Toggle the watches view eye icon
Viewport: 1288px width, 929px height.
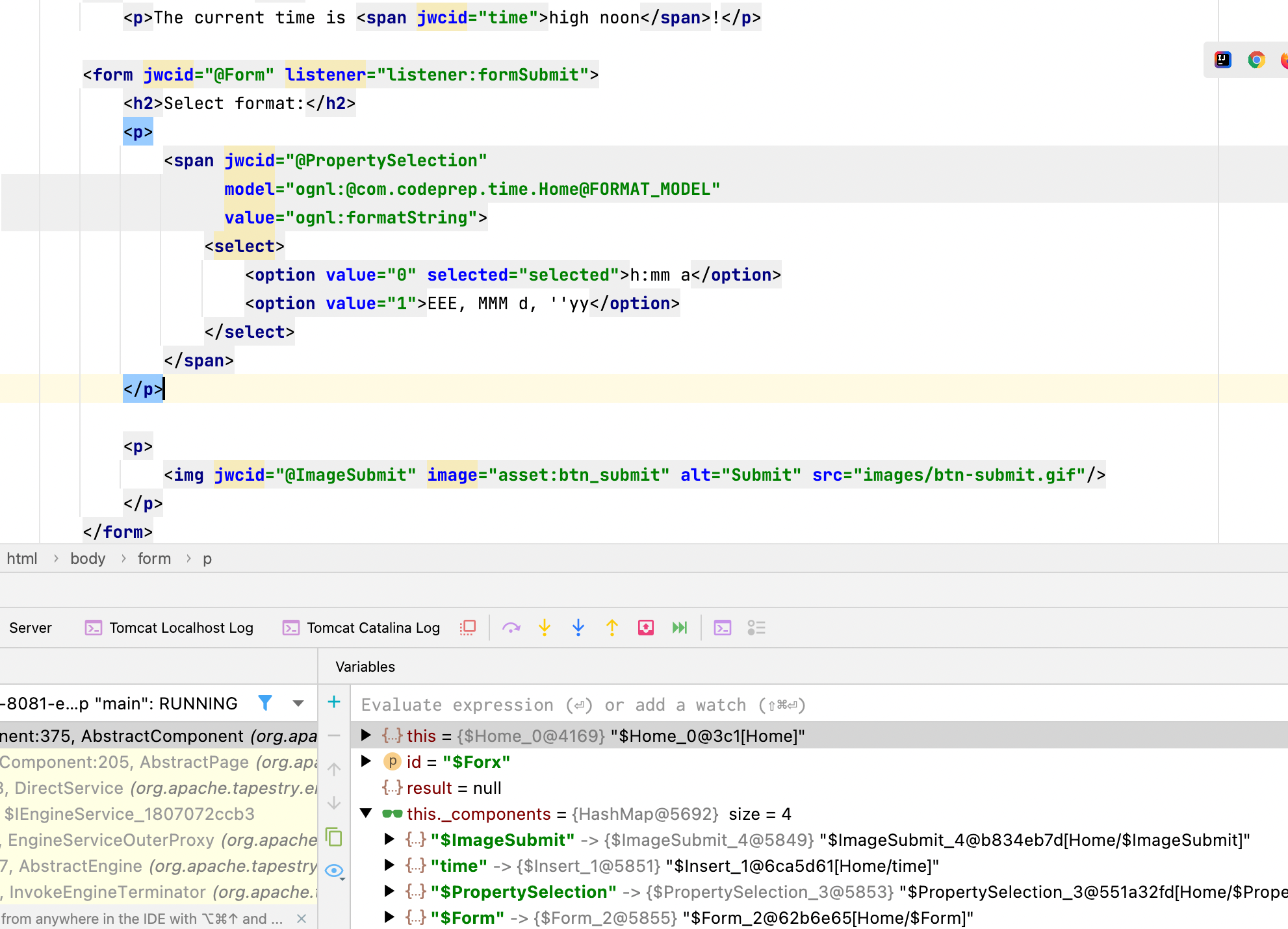(334, 871)
